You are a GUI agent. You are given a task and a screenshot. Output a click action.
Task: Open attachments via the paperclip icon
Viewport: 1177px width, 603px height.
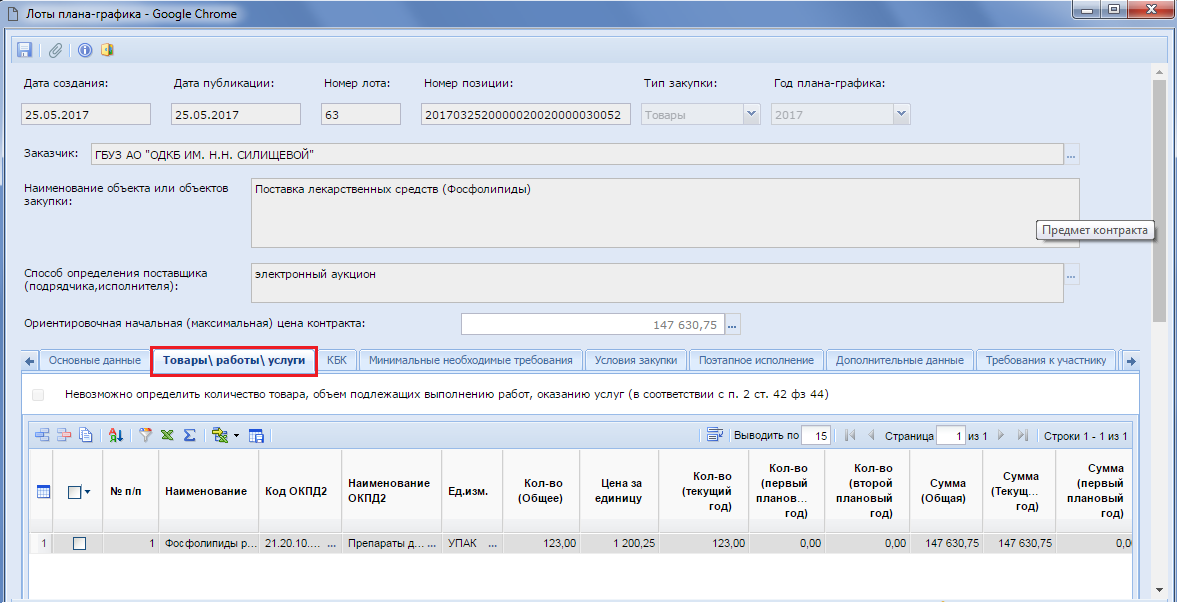(x=56, y=50)
